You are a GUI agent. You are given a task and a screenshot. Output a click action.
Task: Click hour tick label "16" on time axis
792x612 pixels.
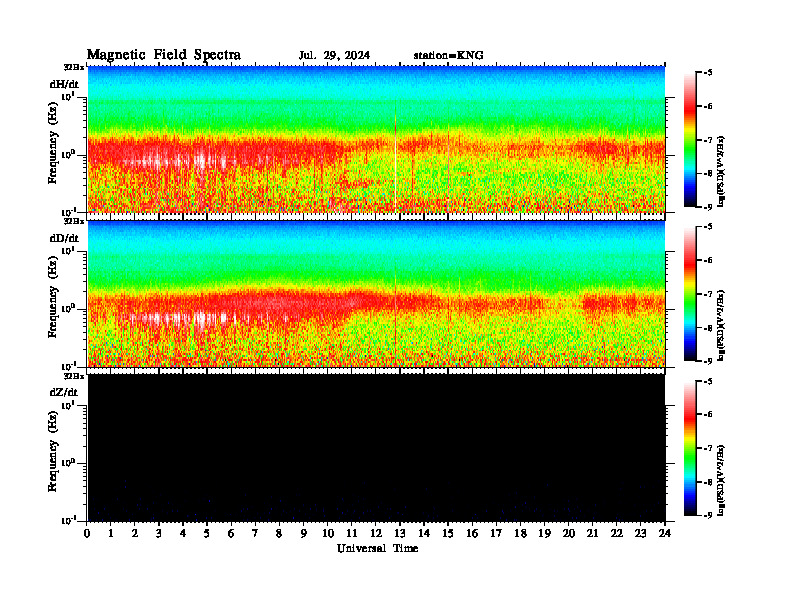(x=472, y=533)
